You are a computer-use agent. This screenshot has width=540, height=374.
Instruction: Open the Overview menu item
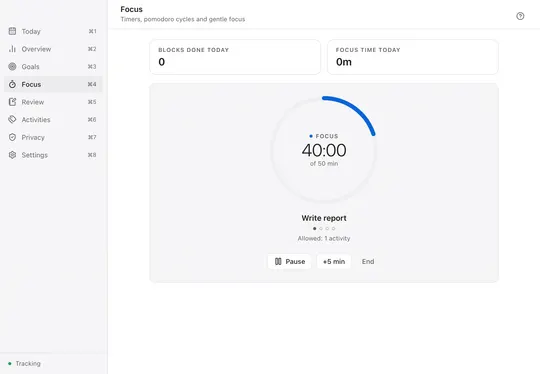click(x=53, y=49)
